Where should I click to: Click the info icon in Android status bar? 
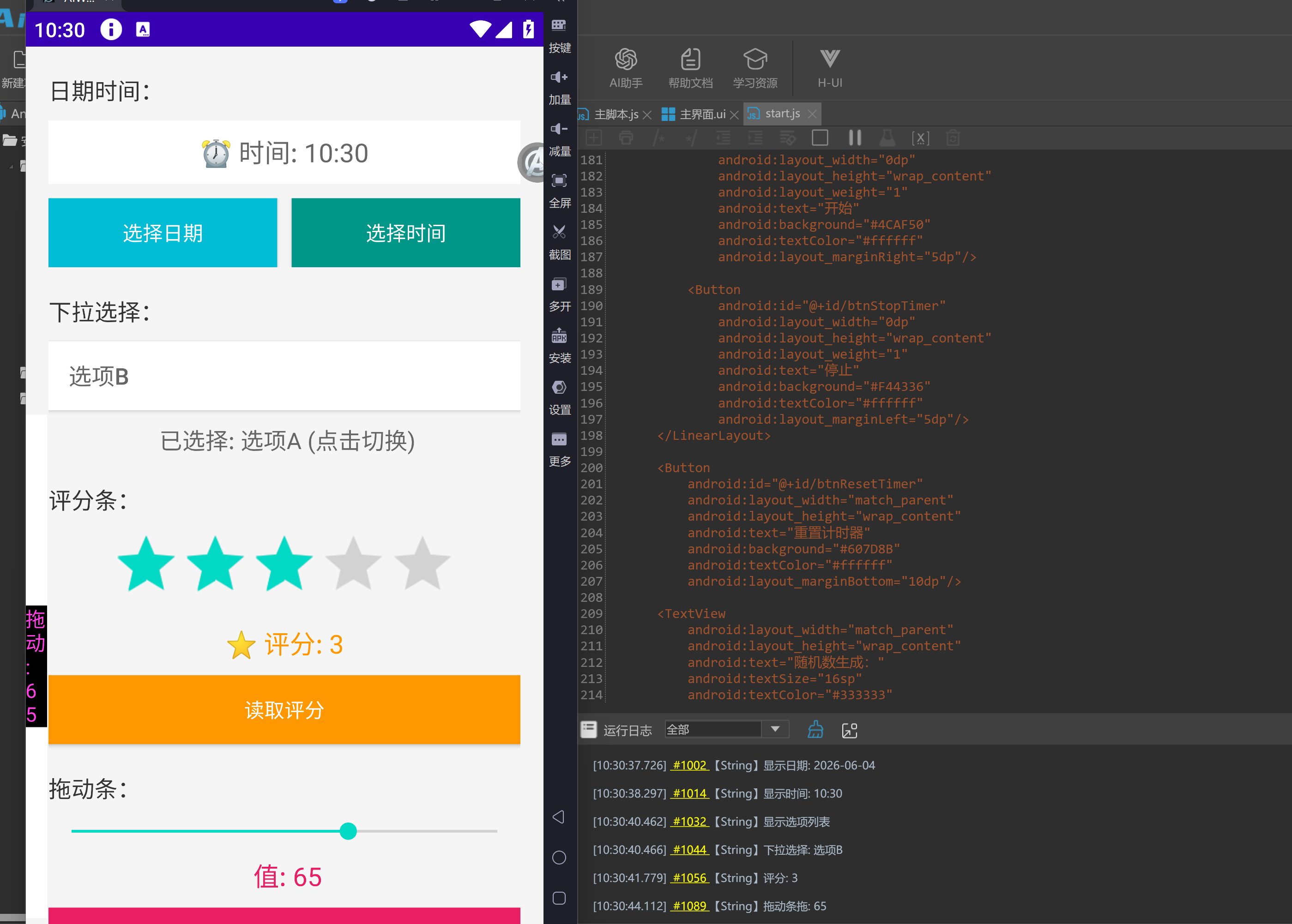[x=111, y=29]
